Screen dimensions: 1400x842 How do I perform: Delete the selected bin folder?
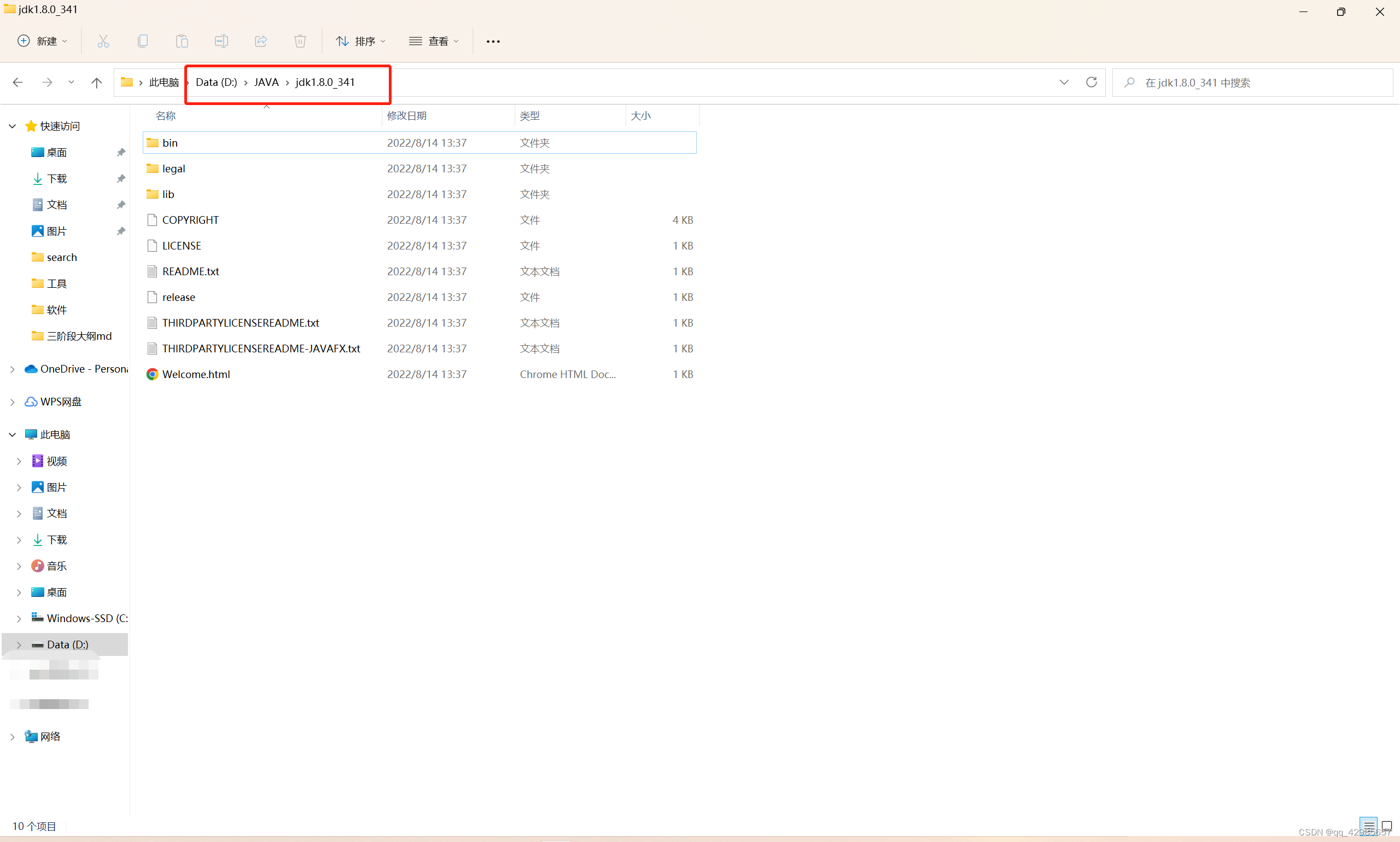[300, 41]
